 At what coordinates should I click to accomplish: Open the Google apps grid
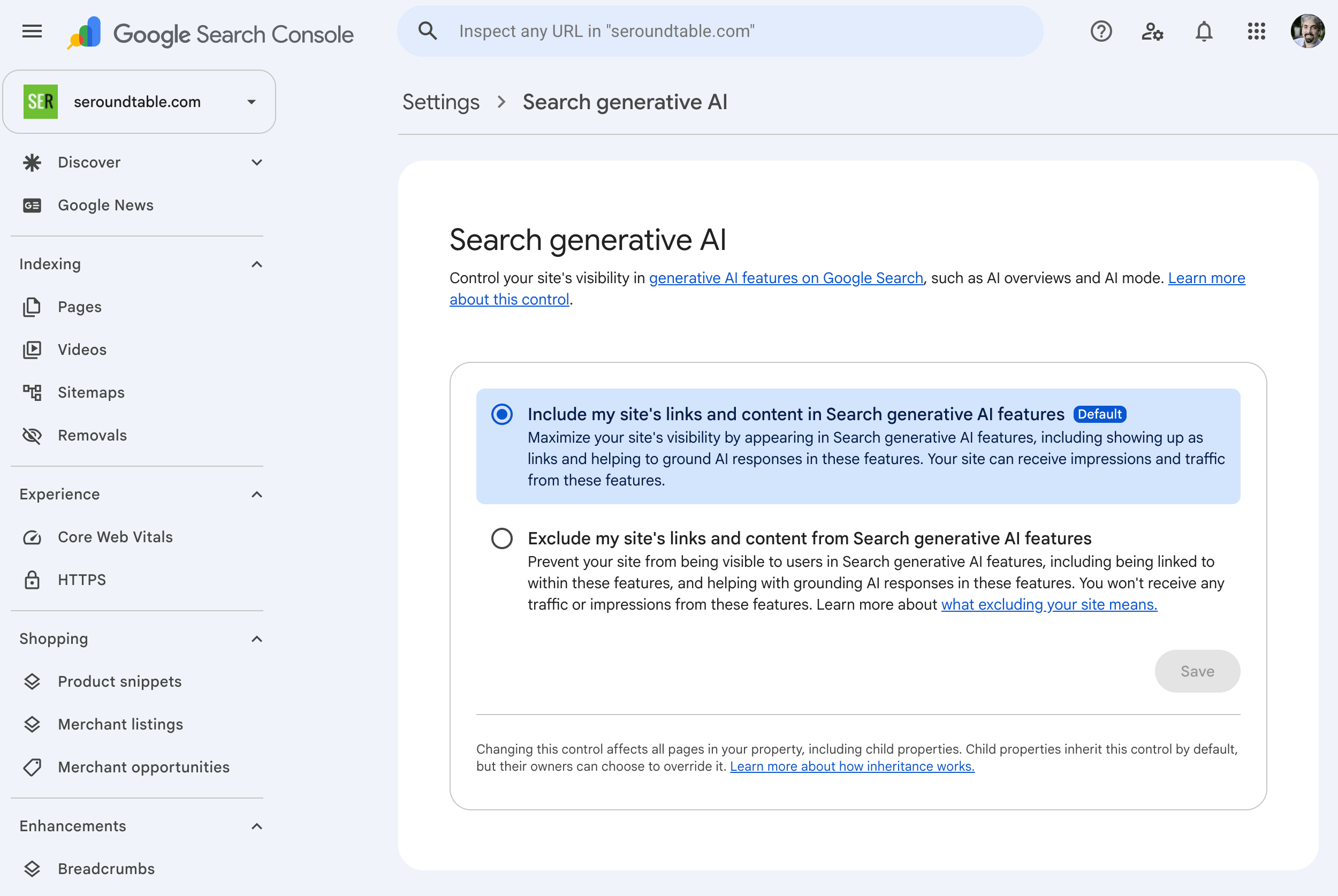pos(1256,32)
